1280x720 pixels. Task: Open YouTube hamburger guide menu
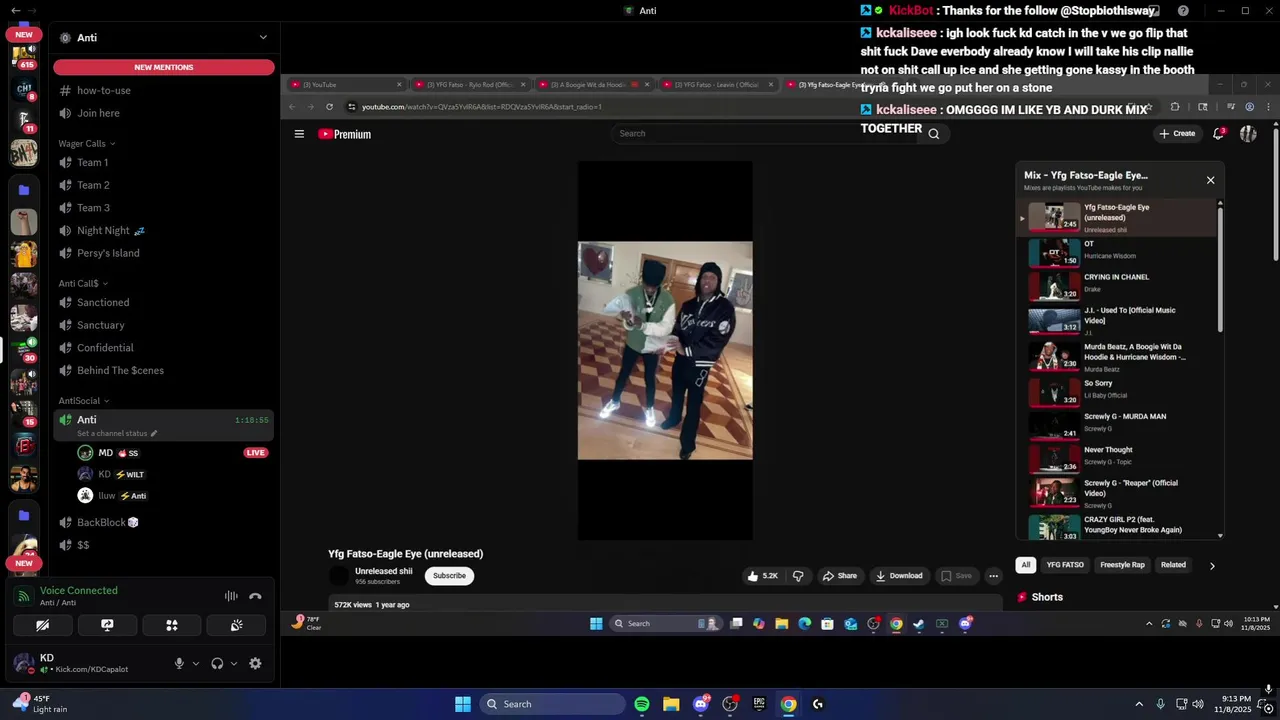coord(299,134)
